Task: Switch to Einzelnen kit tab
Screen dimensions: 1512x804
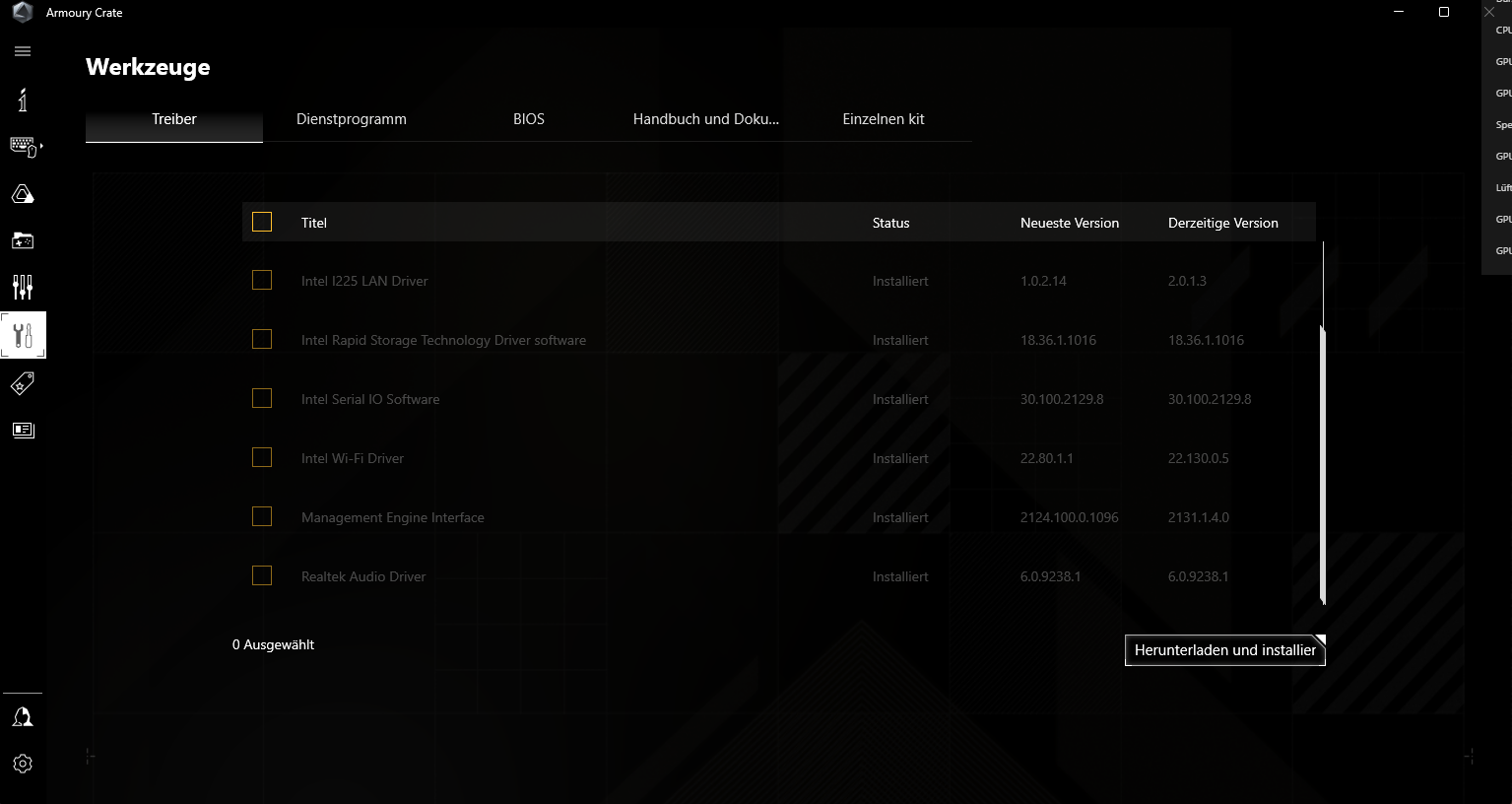Action: (884, 119)
